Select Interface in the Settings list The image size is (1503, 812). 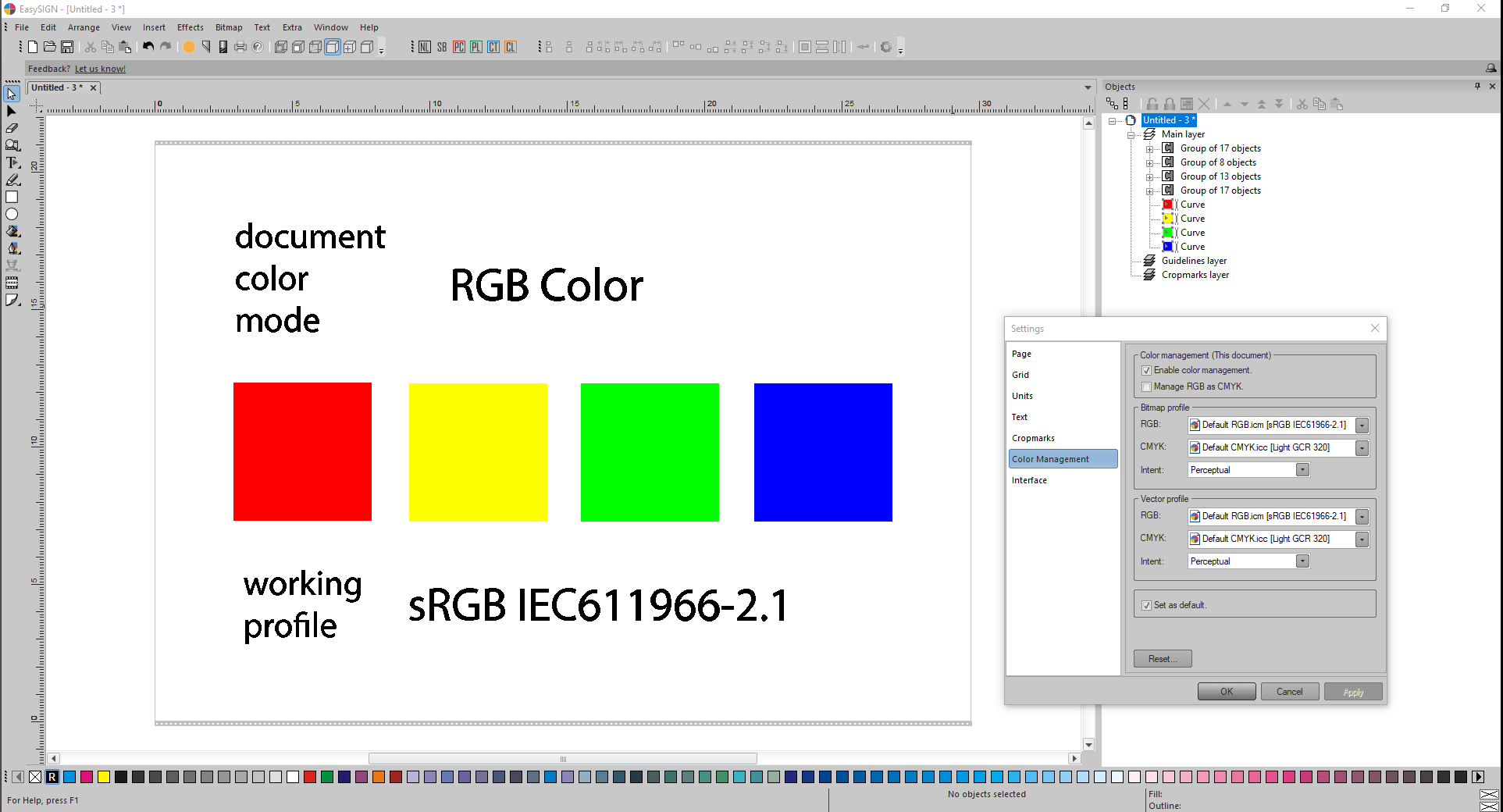tap(1029, 480)
